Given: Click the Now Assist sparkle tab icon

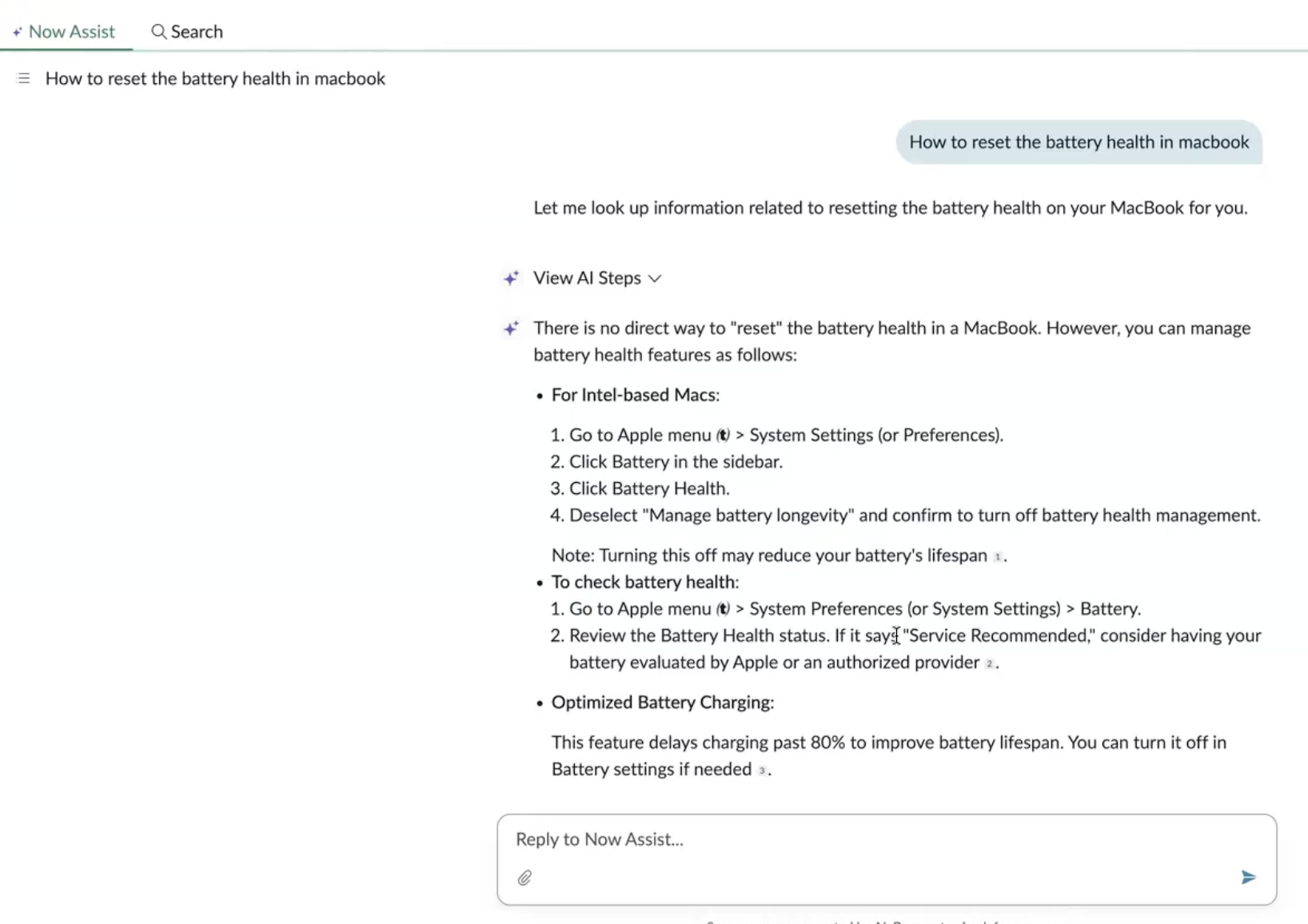Looking at the screenshot, I should 18,32.
